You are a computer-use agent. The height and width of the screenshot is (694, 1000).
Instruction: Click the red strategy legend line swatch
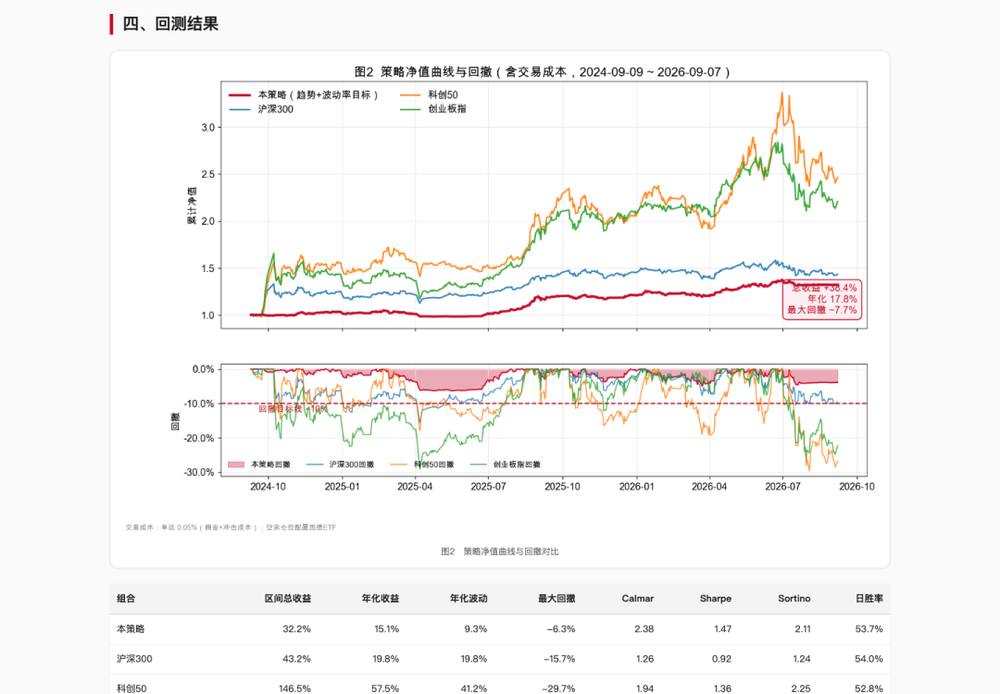(240, 95)
